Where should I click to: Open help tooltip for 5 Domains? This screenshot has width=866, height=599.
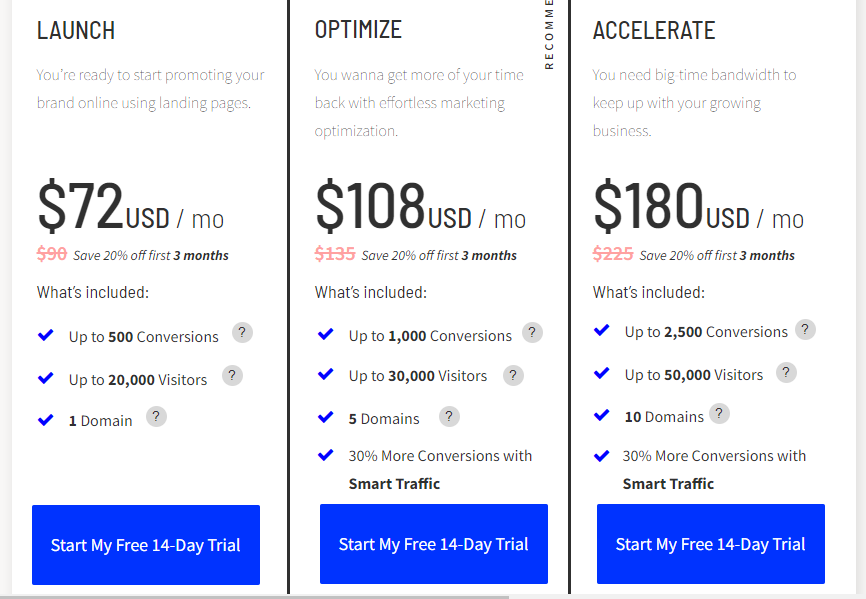click(x=449, y=416)
